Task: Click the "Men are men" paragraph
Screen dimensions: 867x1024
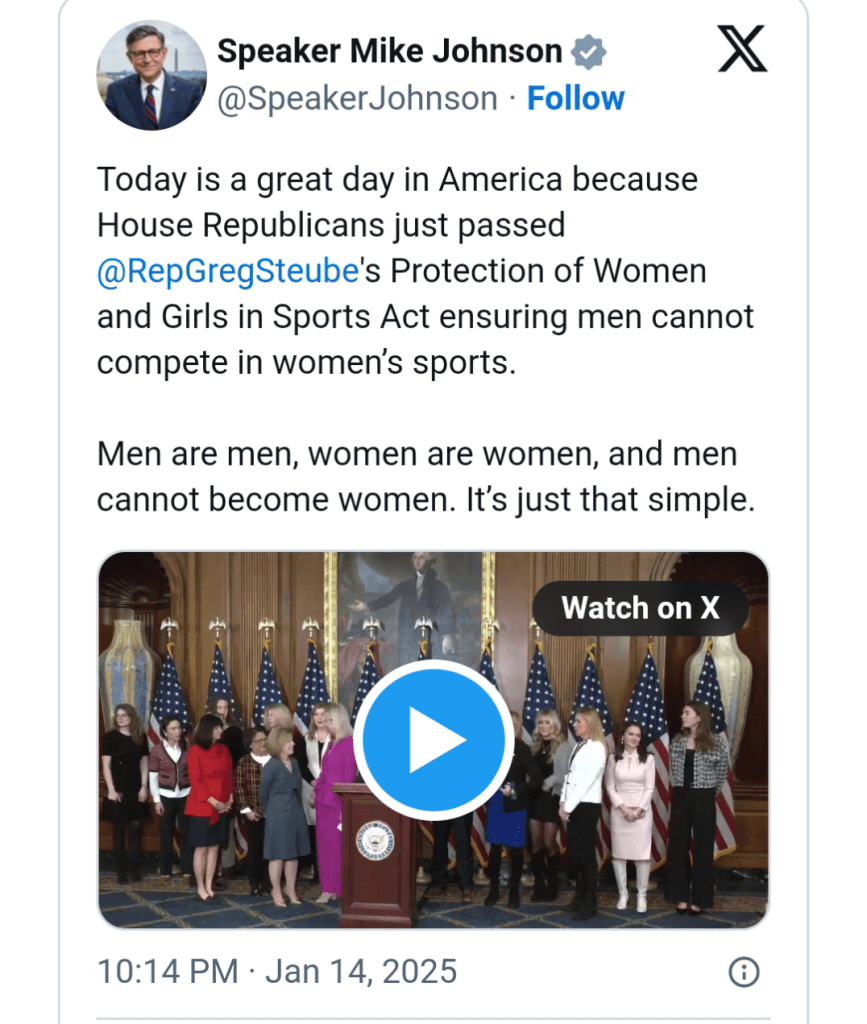Action: click(425, 477)
